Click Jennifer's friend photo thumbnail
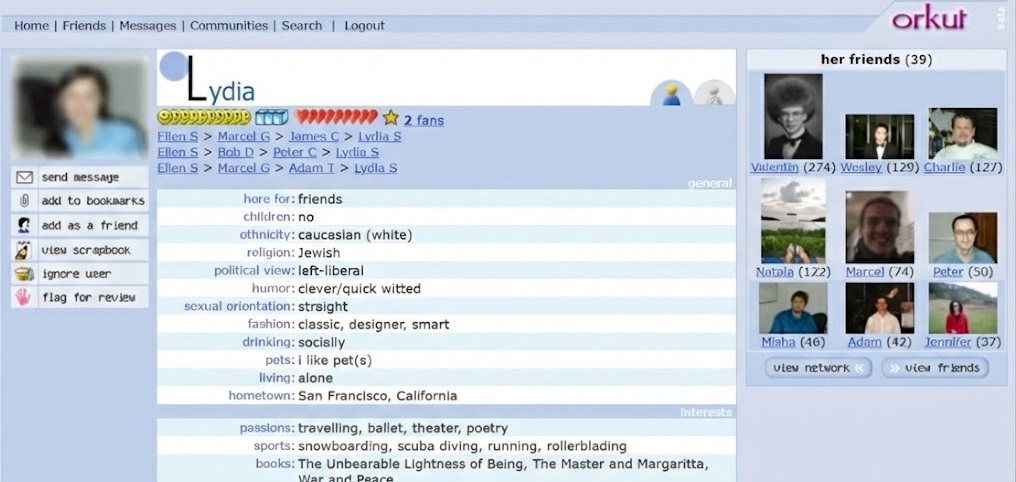1016x482 pixels. click(962, 308)
